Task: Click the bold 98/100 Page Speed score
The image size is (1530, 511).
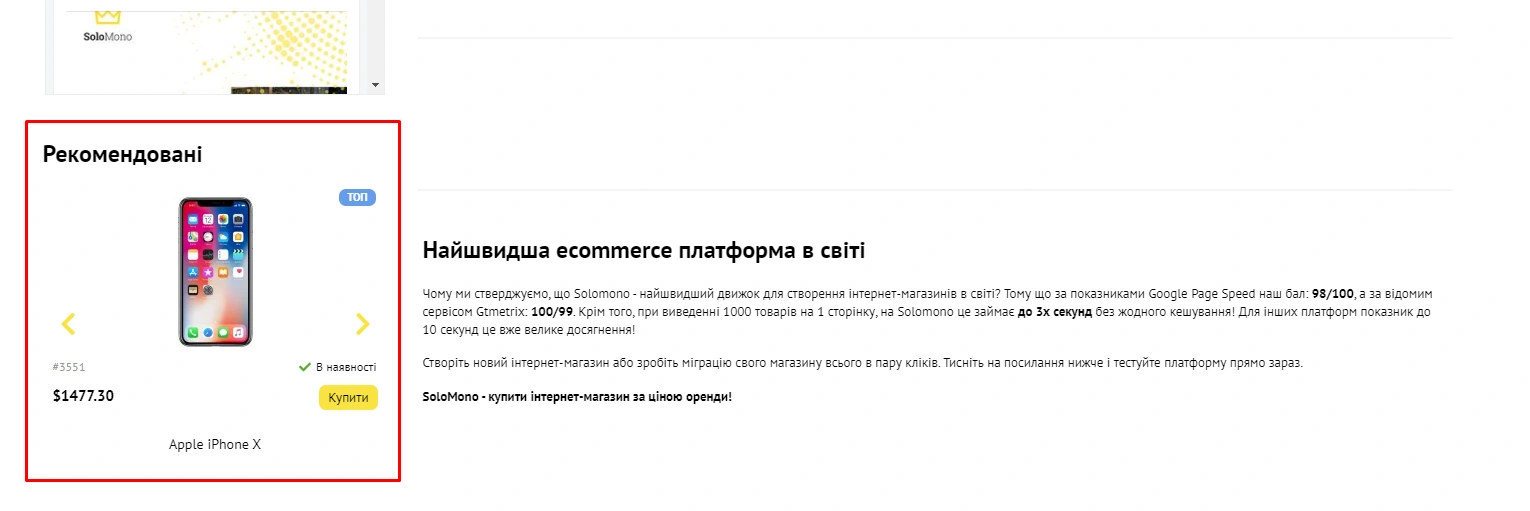Action: 1333,294
